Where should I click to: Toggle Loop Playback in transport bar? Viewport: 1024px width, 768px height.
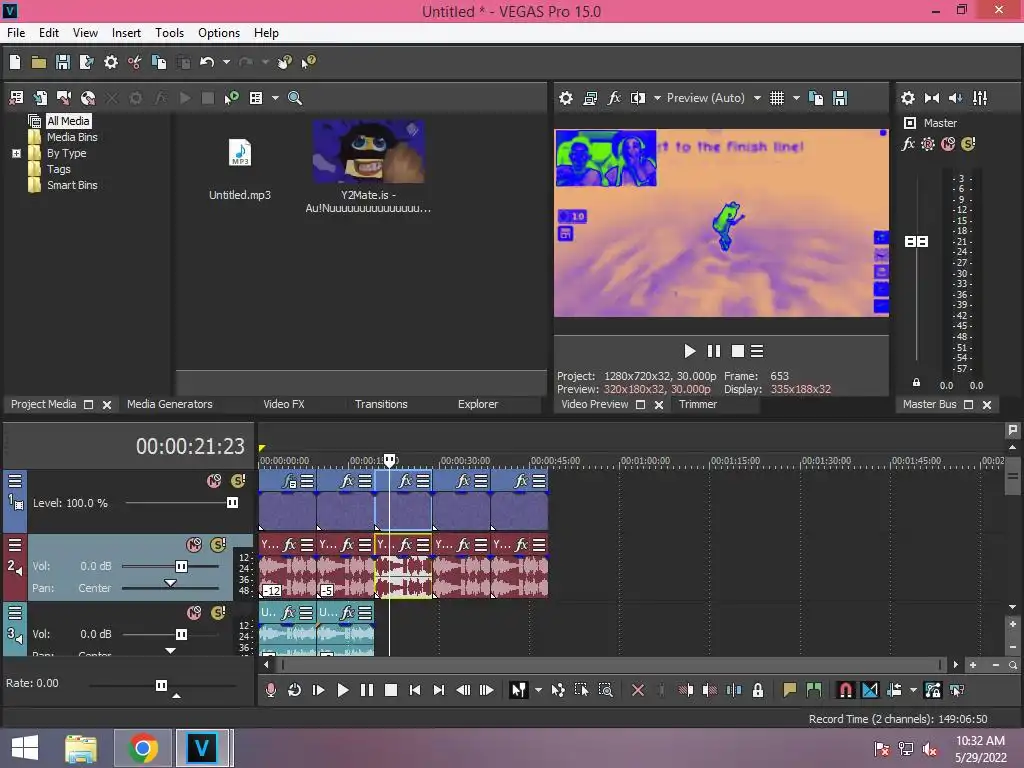295,690
